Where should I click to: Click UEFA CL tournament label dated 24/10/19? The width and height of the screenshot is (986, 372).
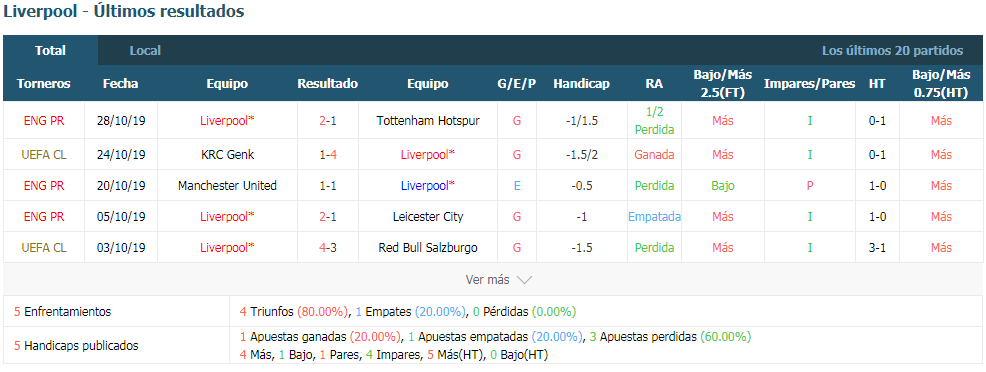click(x=43, y=154)
